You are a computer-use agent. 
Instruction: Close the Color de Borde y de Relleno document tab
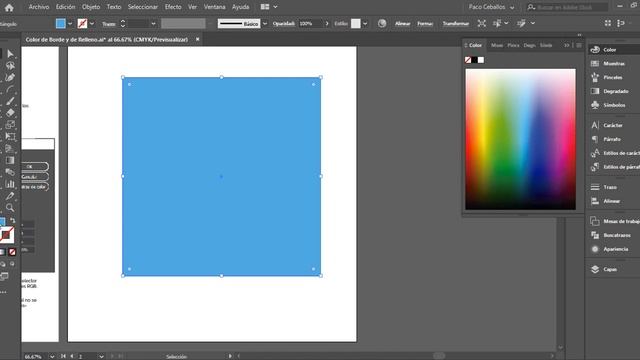point(198,40)
